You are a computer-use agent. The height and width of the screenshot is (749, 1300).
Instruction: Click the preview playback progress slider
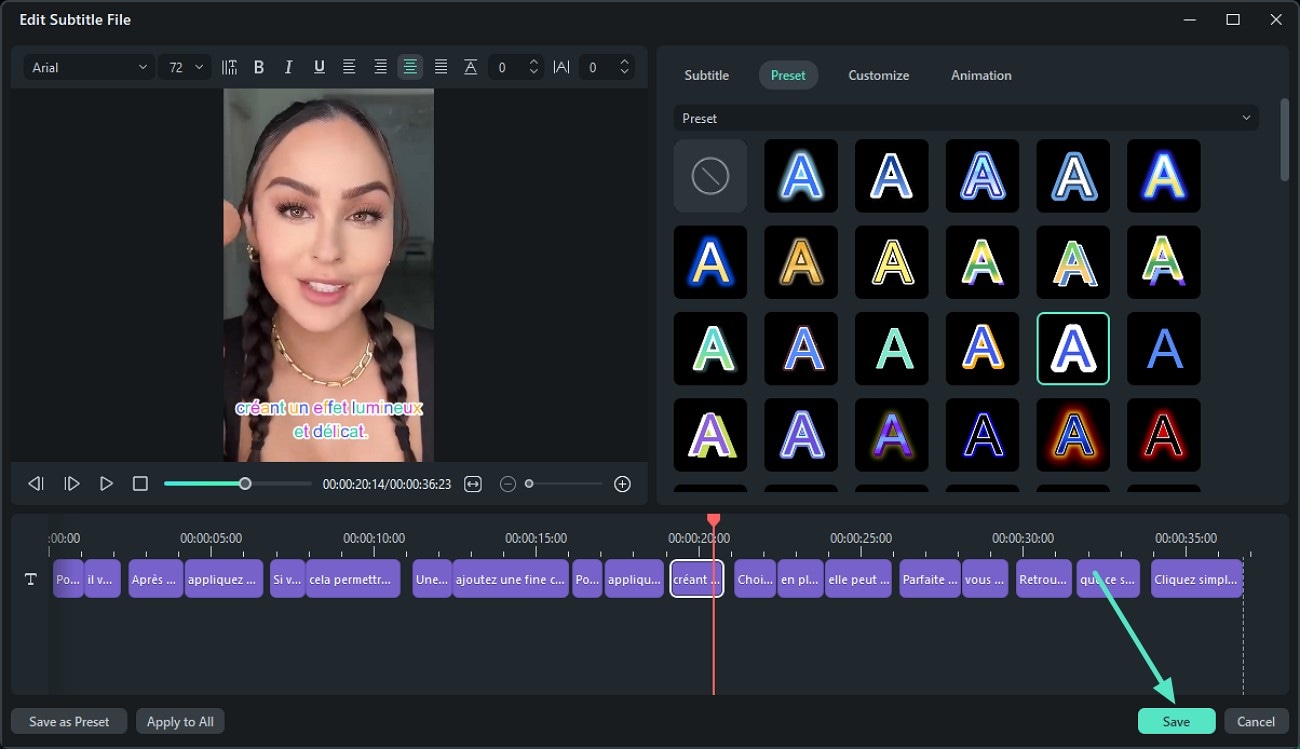coord(238,484)
